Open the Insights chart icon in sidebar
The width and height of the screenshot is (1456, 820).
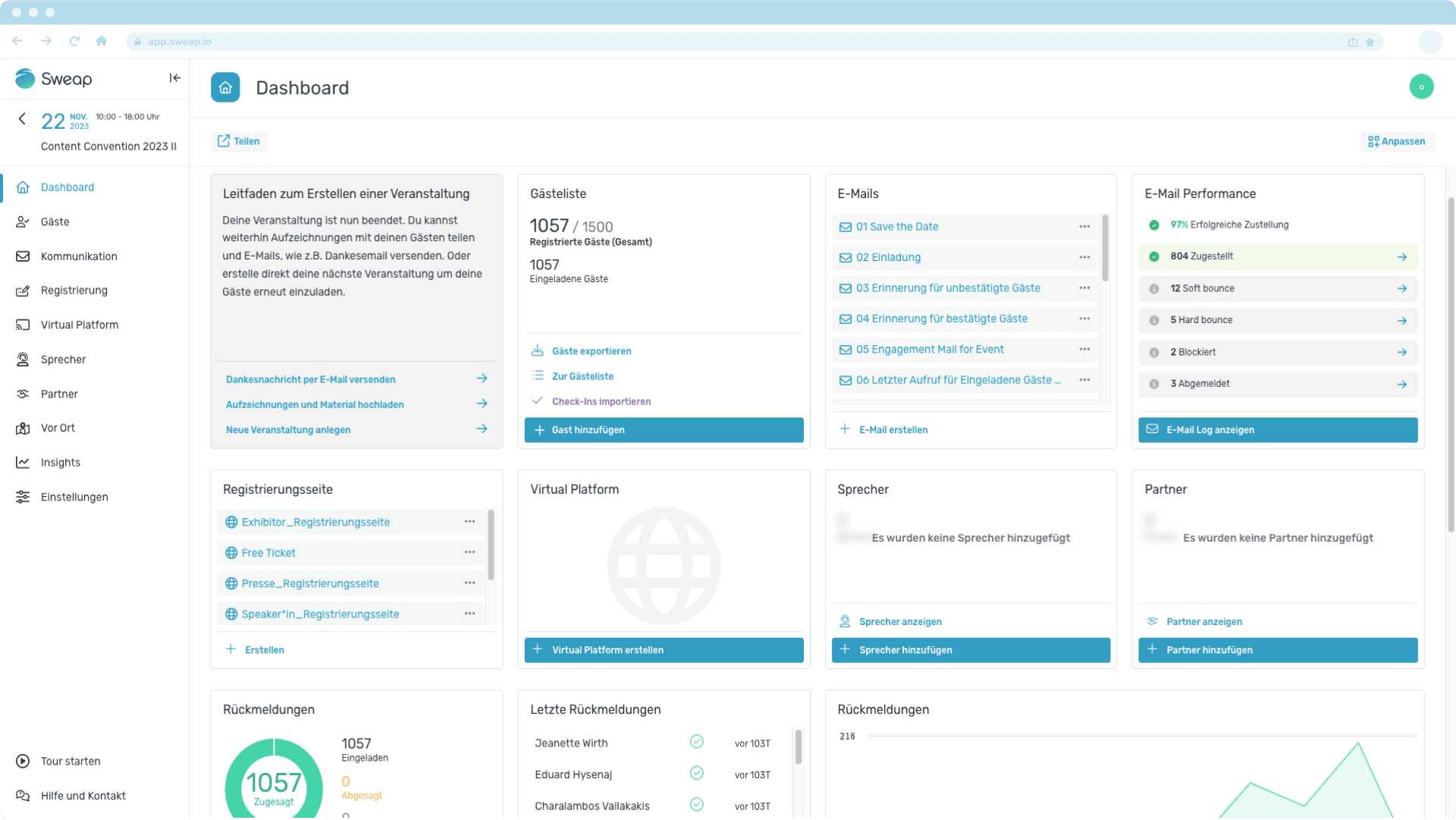point(23,463)
